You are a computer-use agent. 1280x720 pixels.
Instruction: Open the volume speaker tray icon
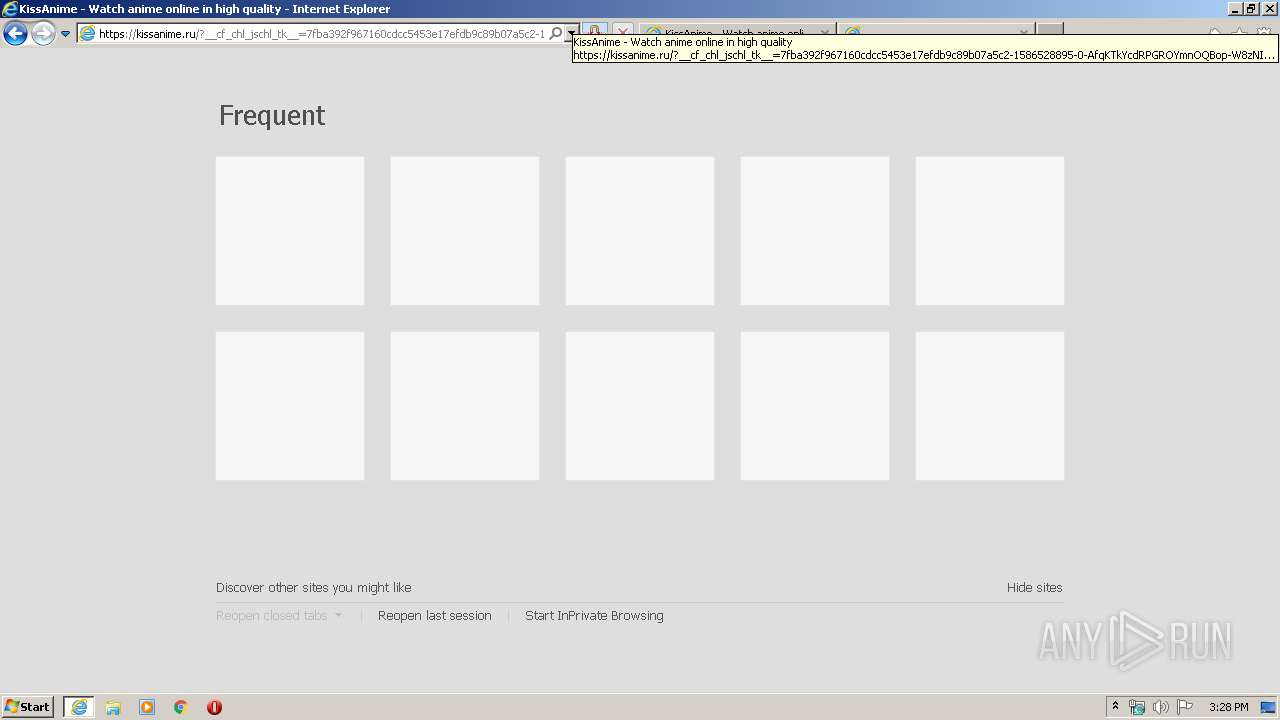click(x=1160, y=707)
